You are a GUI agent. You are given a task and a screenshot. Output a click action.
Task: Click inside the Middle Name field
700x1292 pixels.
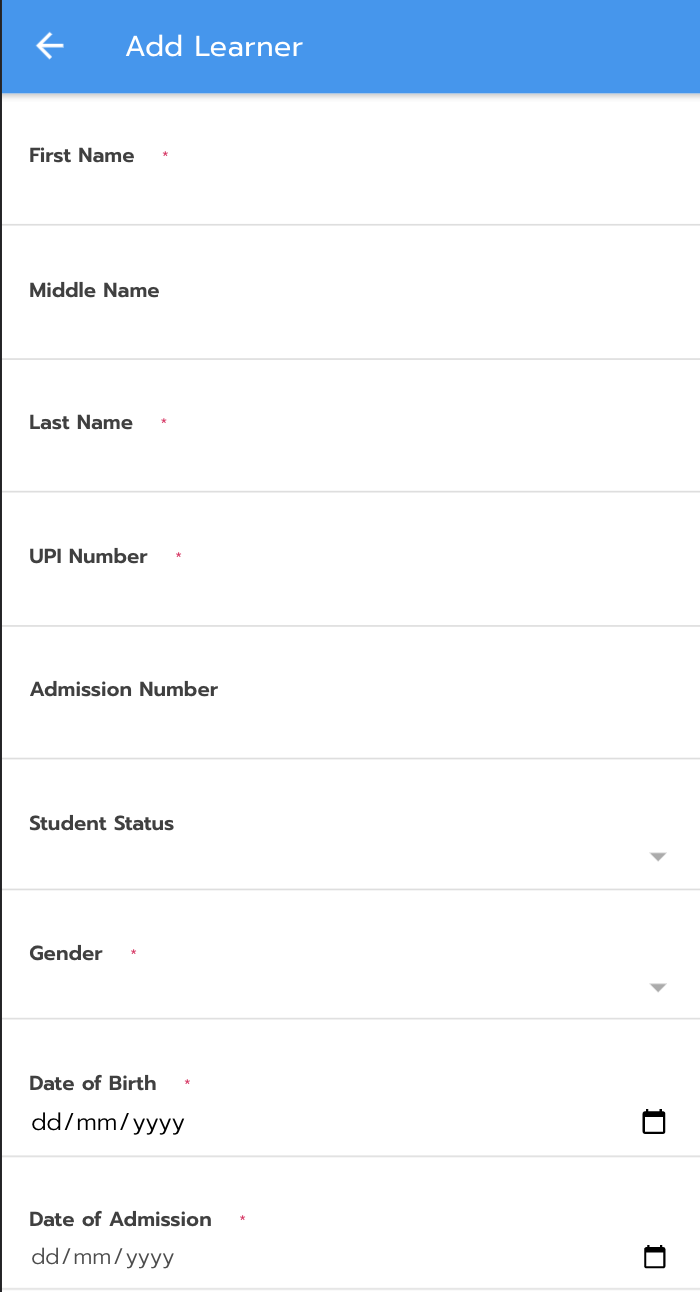[x=350, y=325]
